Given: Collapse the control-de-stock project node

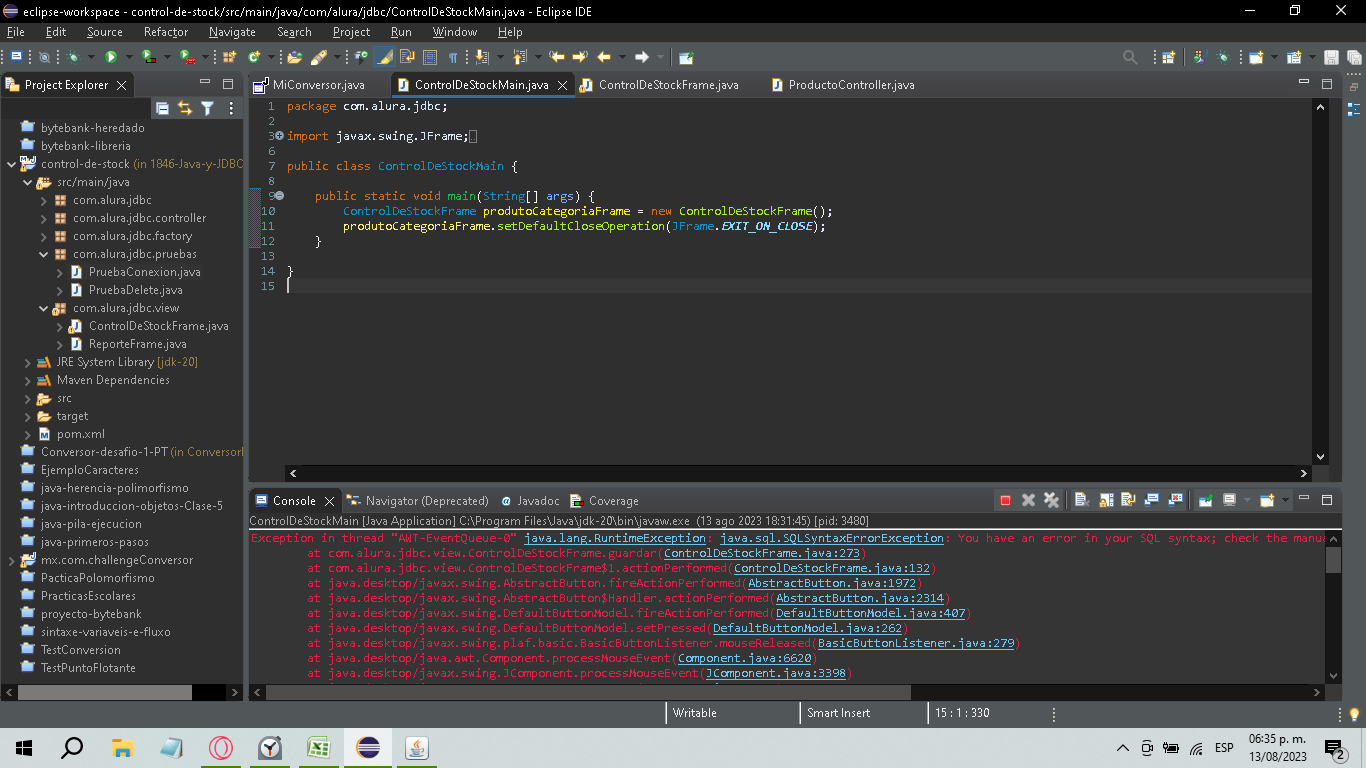Looking at the screenshot, I should click(12, 164).
